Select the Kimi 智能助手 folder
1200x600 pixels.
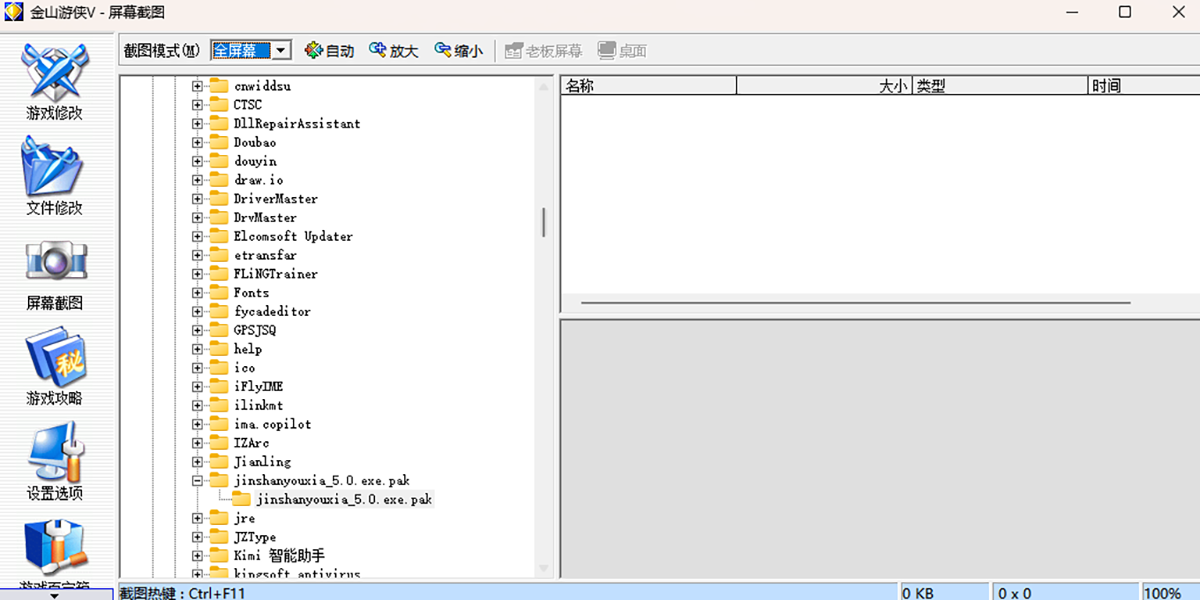pyautogui.click(x=278, y=556)
